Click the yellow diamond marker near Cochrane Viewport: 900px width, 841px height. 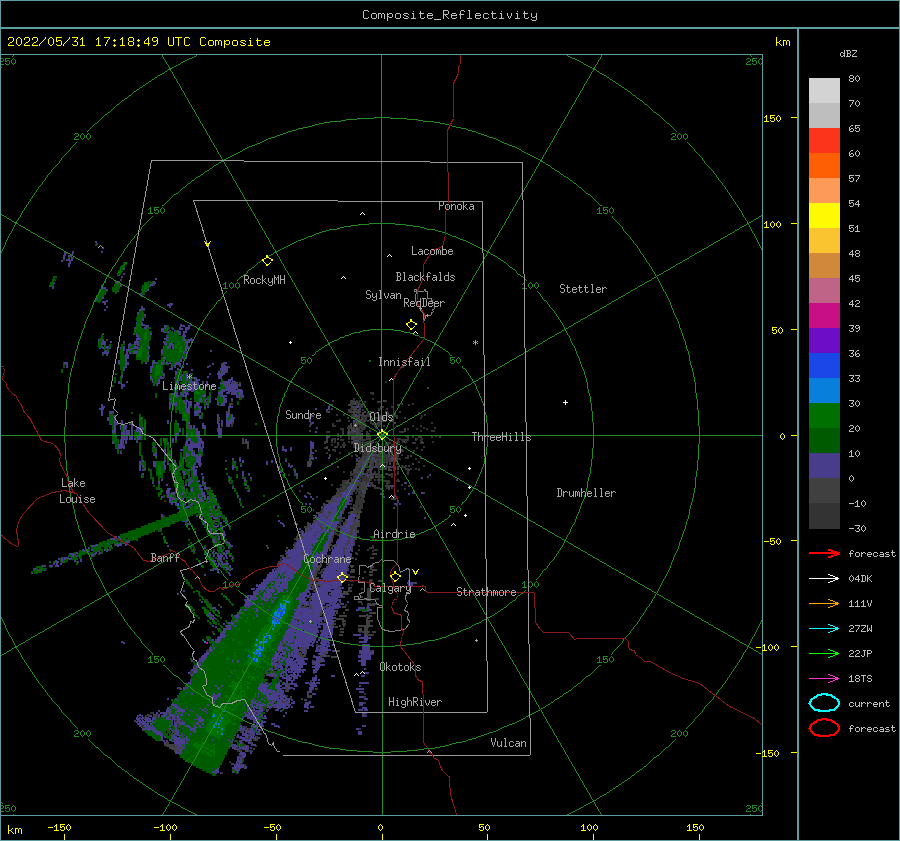coord(343,577)
